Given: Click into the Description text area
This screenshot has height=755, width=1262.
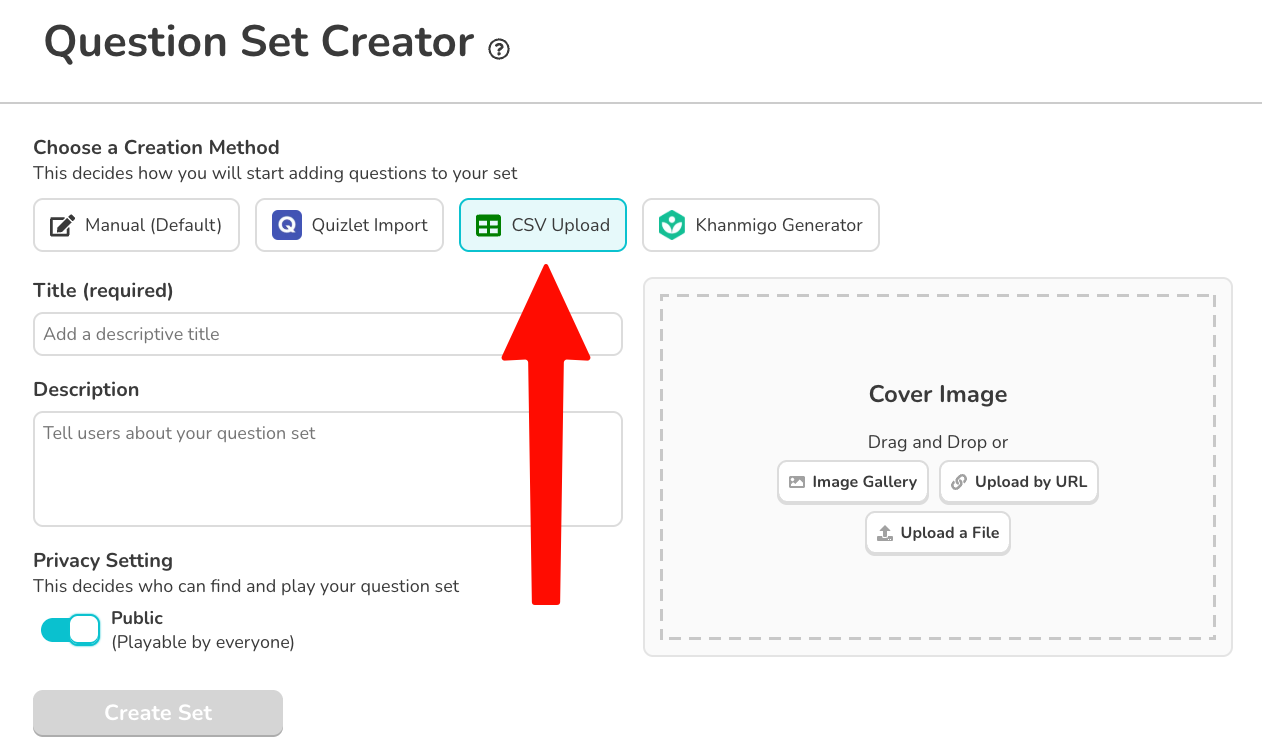Looking at the screenshot, I should [328, 469].
